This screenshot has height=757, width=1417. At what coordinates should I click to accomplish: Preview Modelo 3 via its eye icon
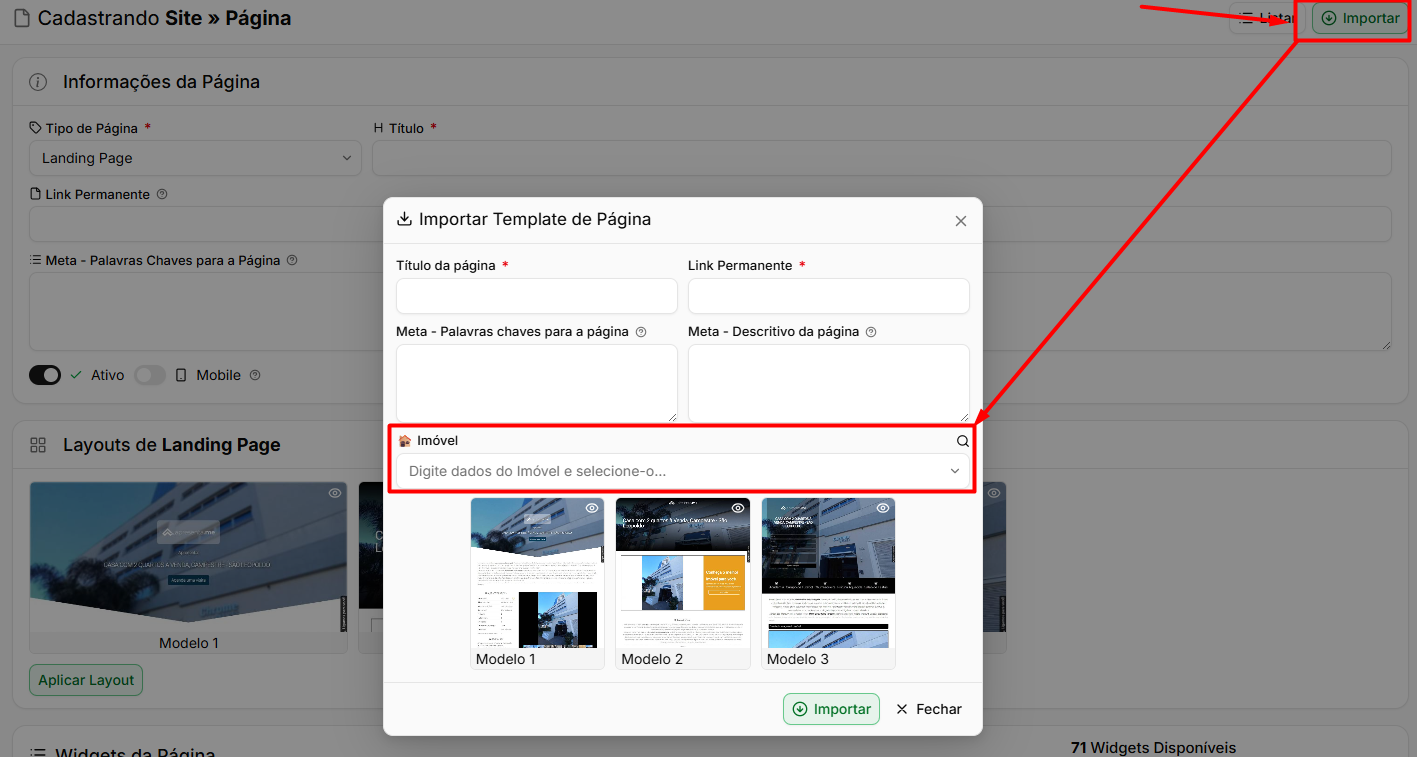[x=883, y=508]
